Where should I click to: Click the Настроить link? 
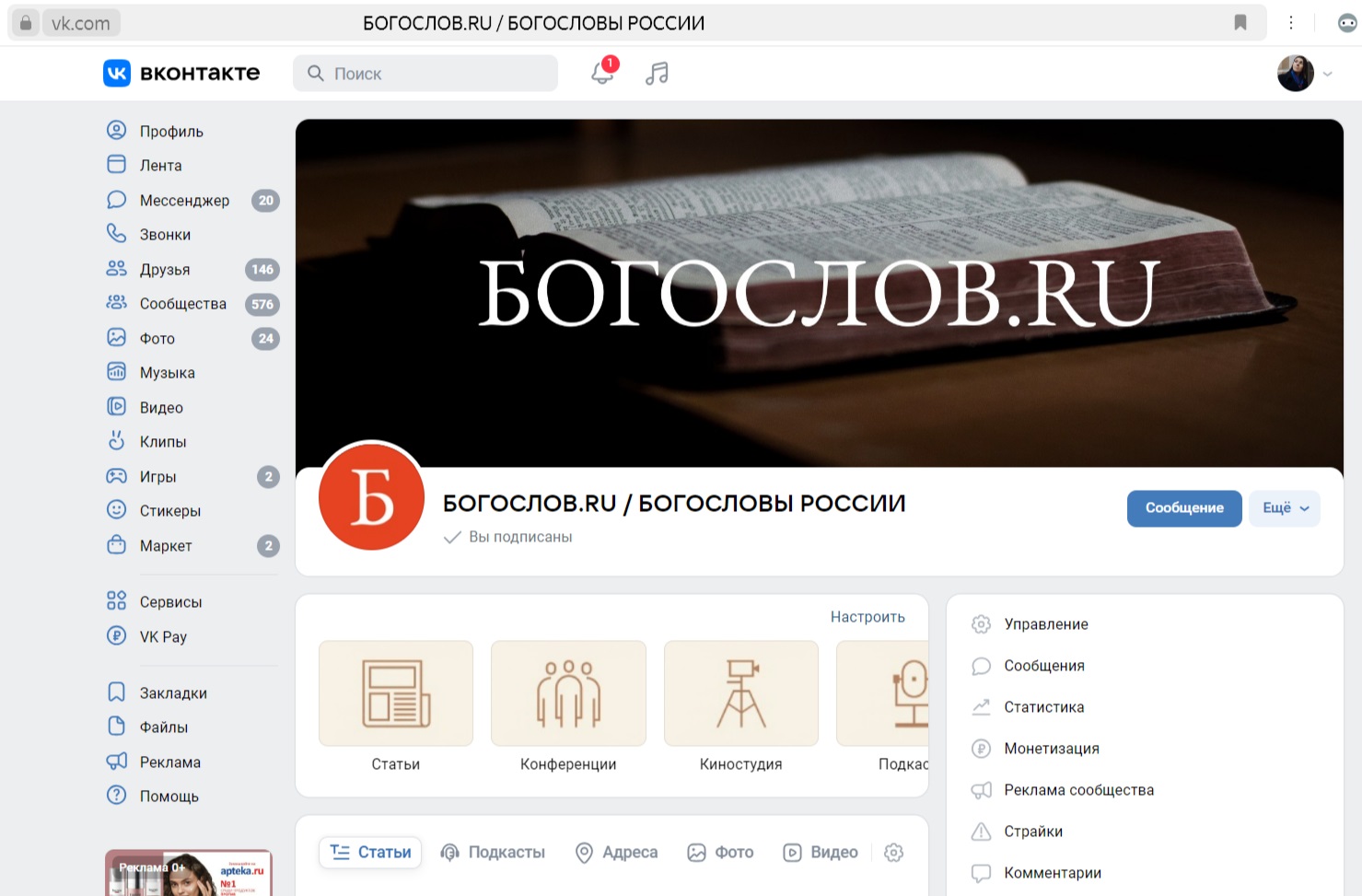coord(867,617)
